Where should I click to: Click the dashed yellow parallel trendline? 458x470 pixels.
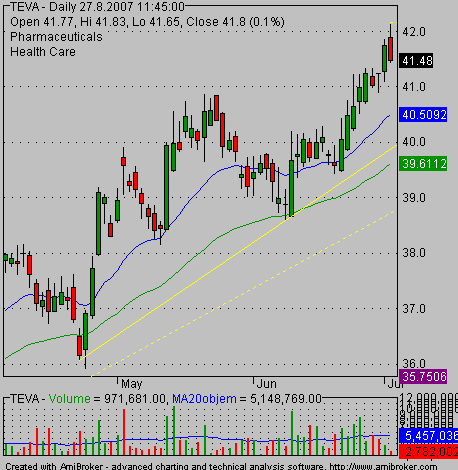[x=243, y=293]
